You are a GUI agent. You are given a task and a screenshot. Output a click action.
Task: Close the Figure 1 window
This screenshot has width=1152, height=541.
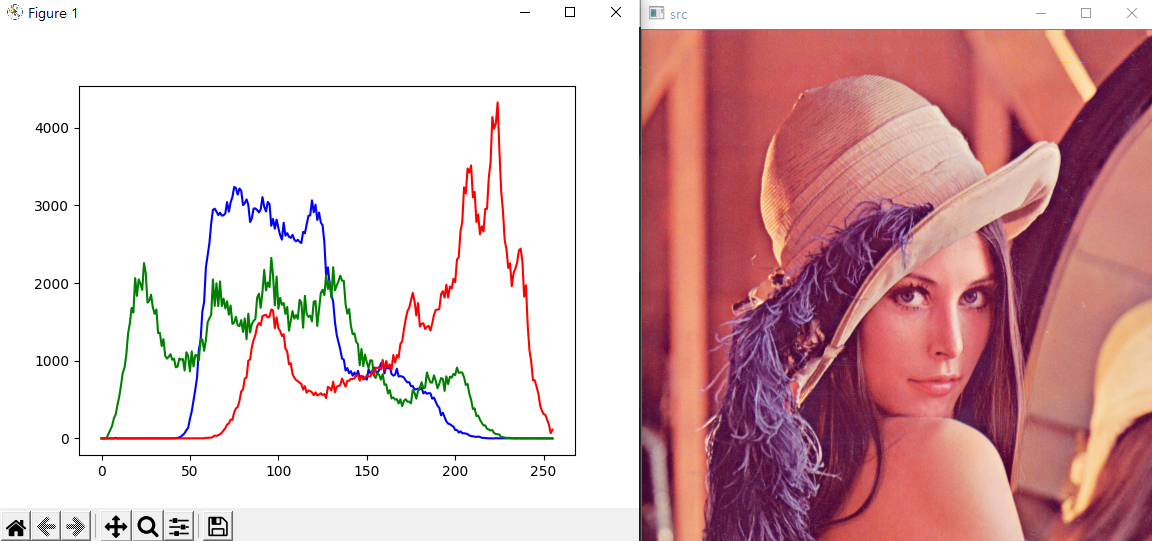pos(616,12)
